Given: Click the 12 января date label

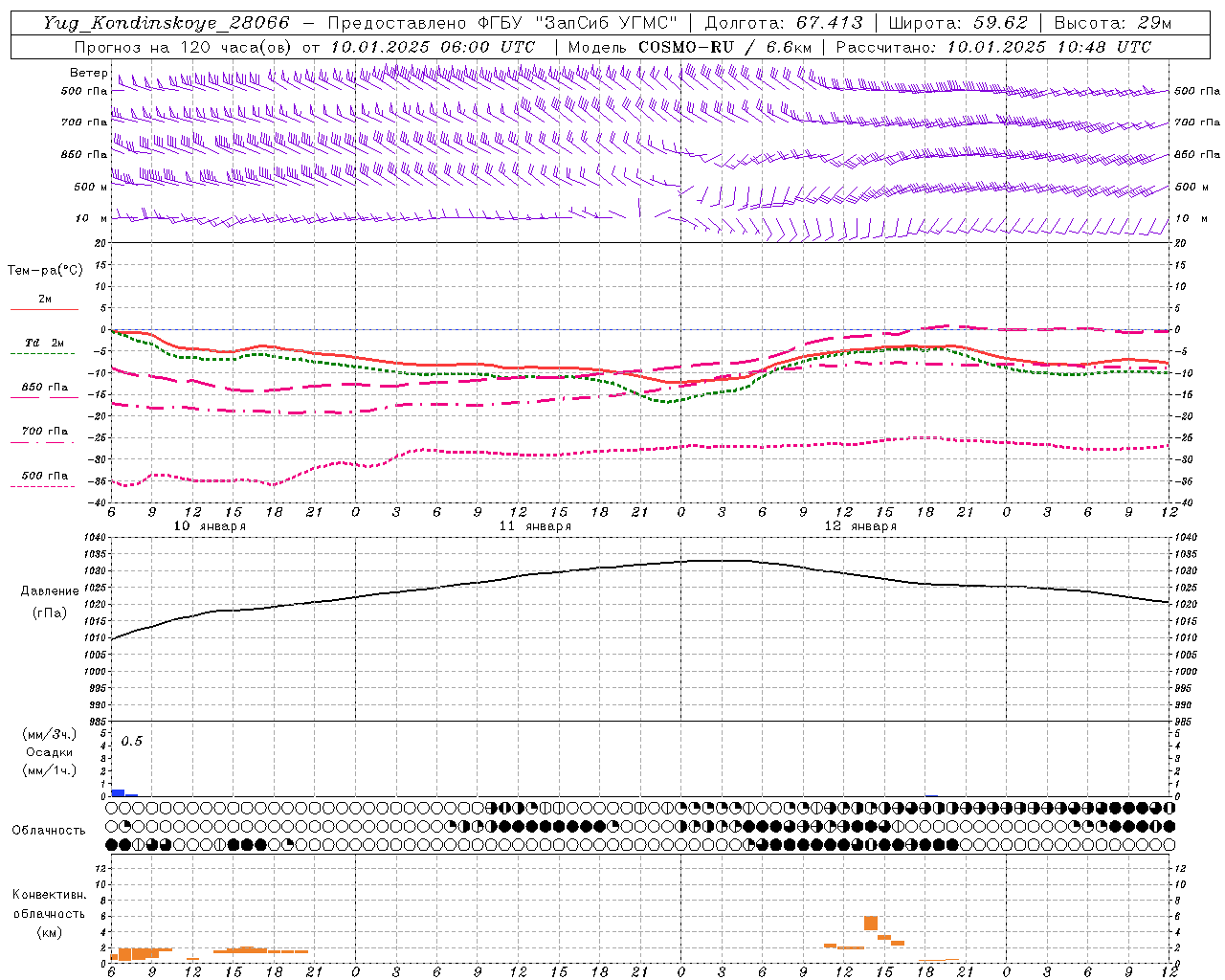Looking at the screenshot, I should 860,526.
